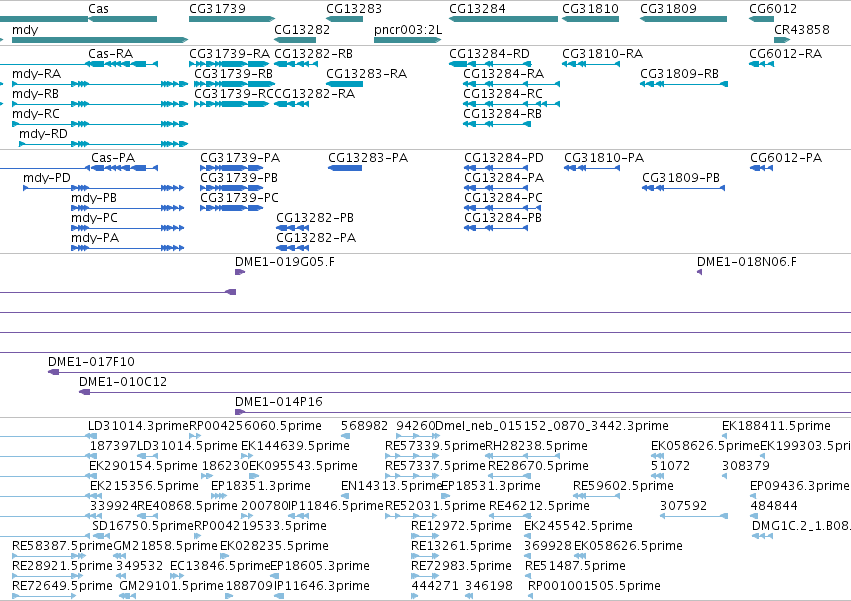Select the CG13284-RB transcript label
851x601 pixels.
502,114
